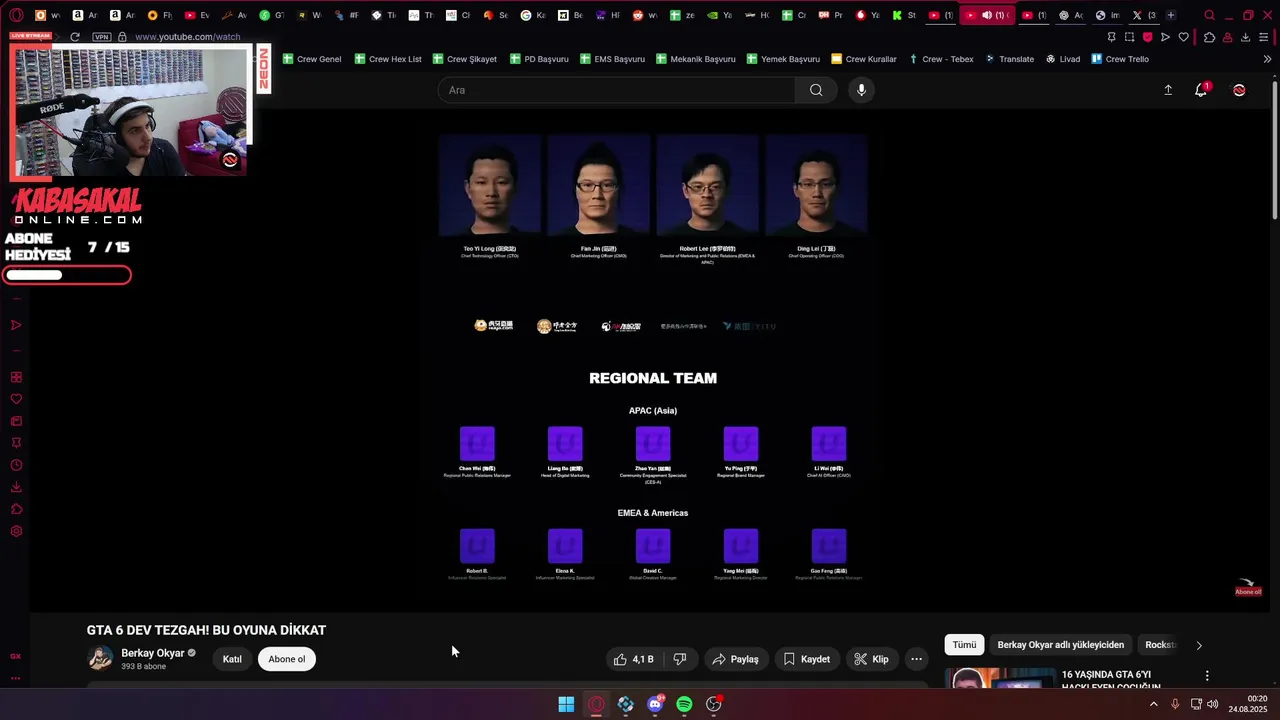Like the video with 4,1 B likes
Screen dimensions: 1280x720
point(634,659)
